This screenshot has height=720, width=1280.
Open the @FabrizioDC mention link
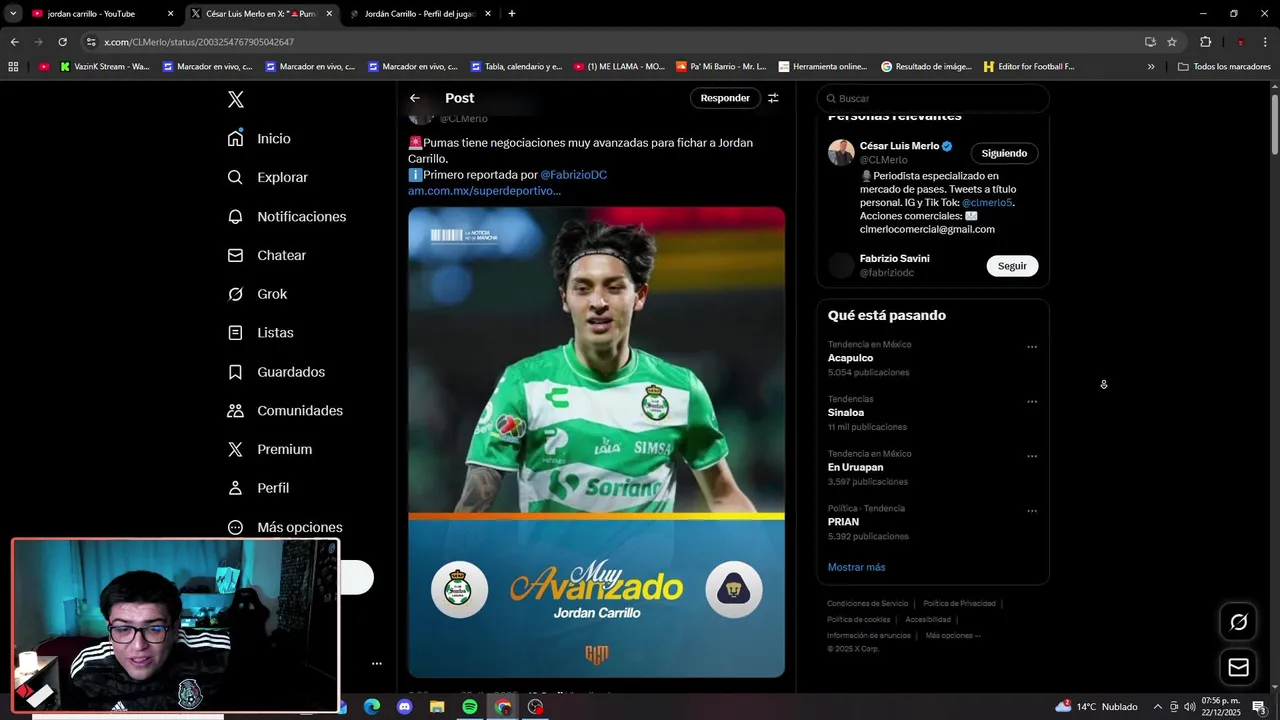(573, 175)
